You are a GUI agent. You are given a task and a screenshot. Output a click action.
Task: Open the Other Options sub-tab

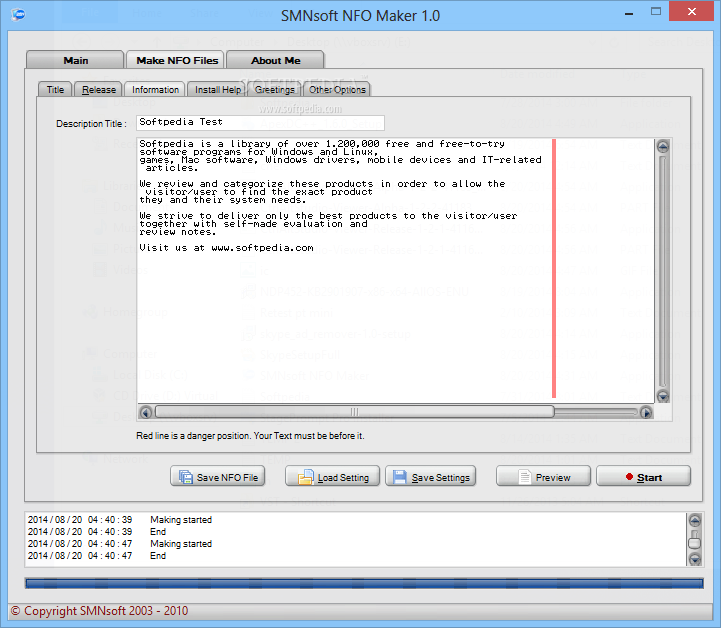337,90
